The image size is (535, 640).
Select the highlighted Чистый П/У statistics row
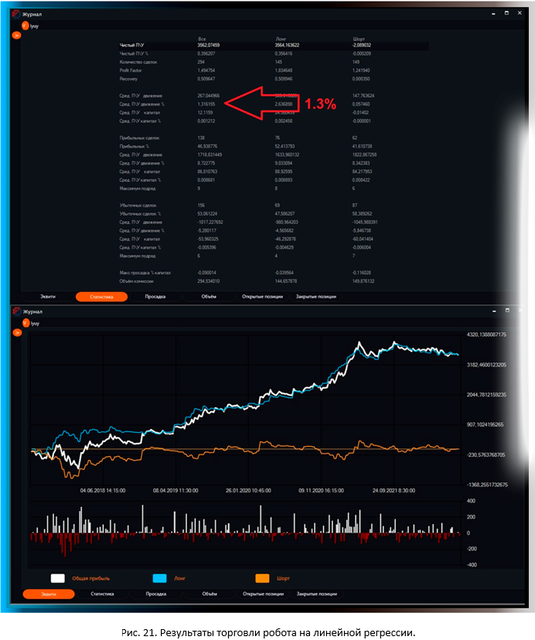click(x=273, y=45)
